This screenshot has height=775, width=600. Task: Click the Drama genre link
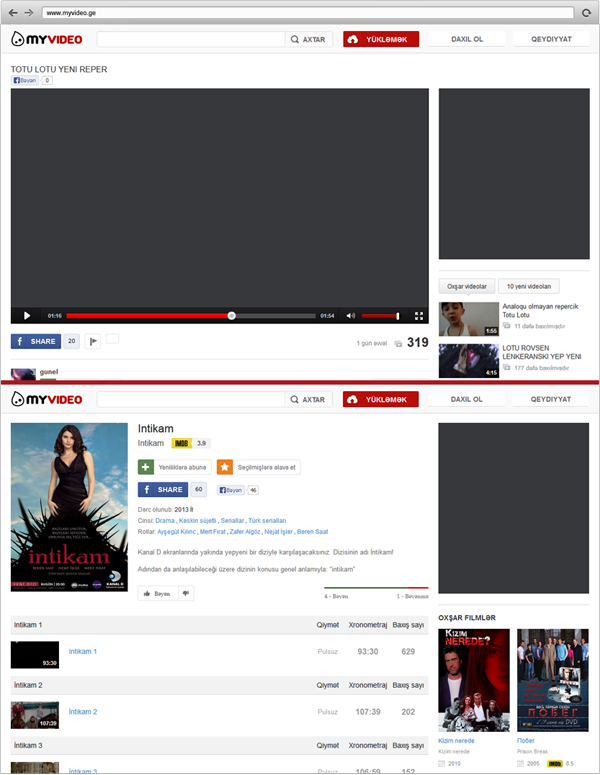165,521
